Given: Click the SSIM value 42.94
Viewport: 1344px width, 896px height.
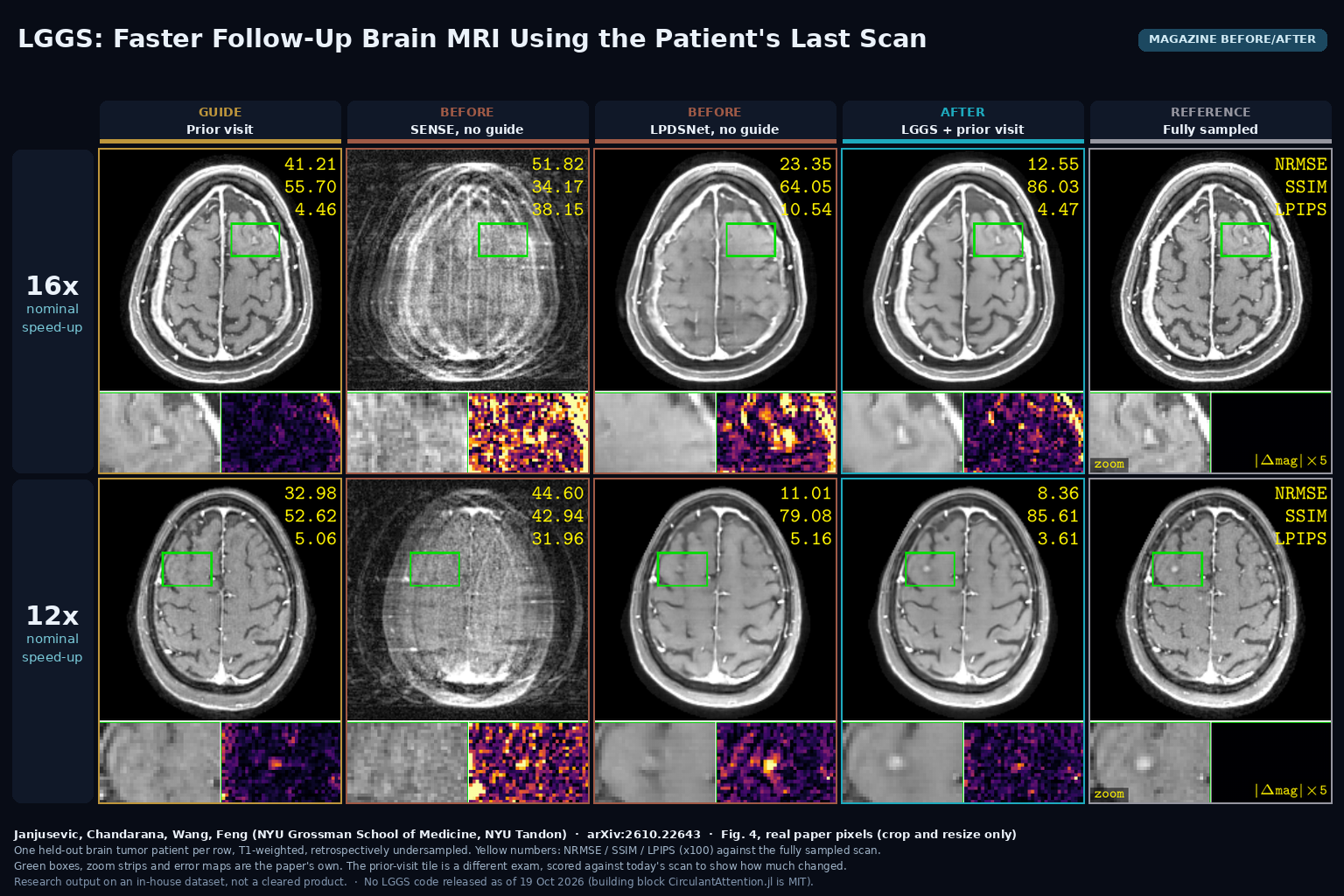Looking at the screenshot, I should click(558, 516).
